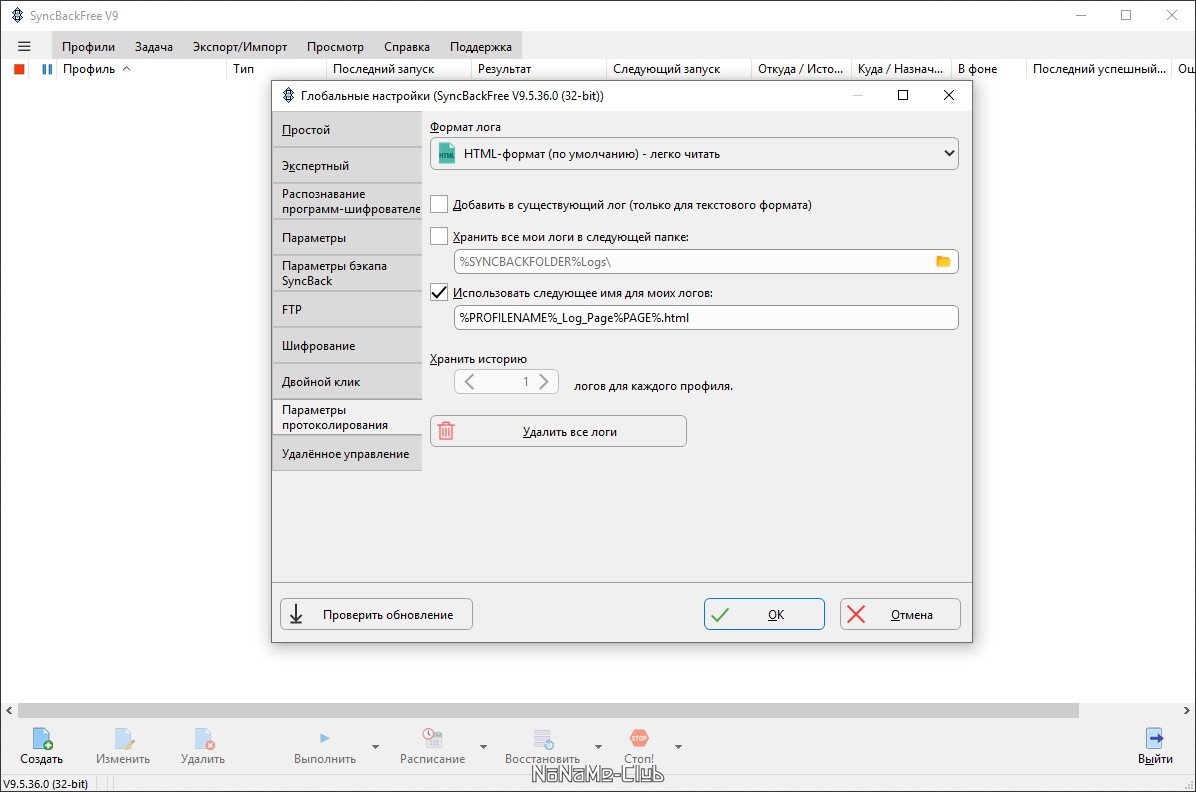Click the version text V9.5.36.0 (32-bit) in status bar
The width and height of the screenshot is (1196, 792).
click(x=46, y=784)
